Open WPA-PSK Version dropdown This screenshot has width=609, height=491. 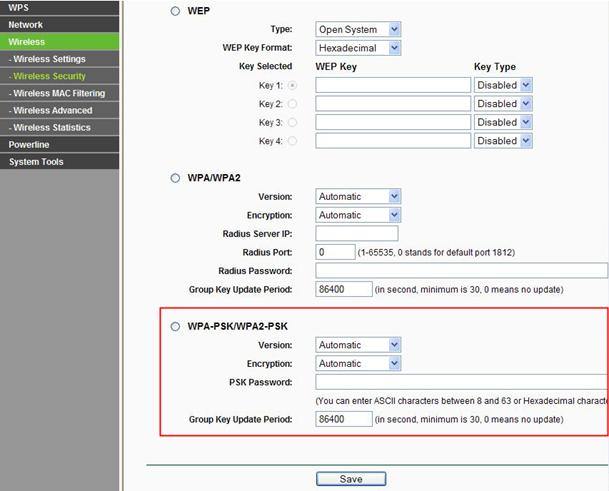coord(358,345)
